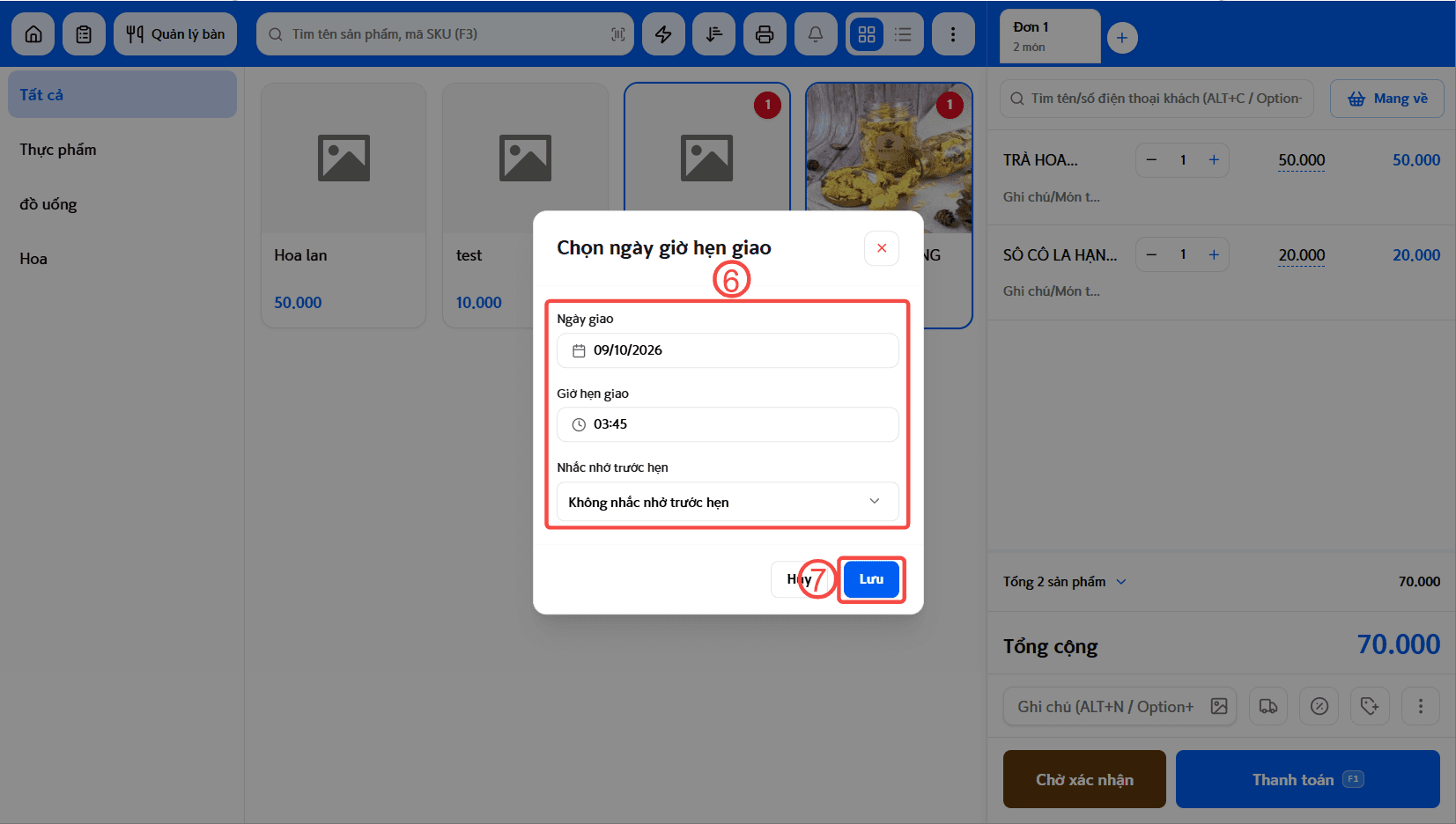Expand Tổng 2 sản phẩm chevron

pos(1121,582)
